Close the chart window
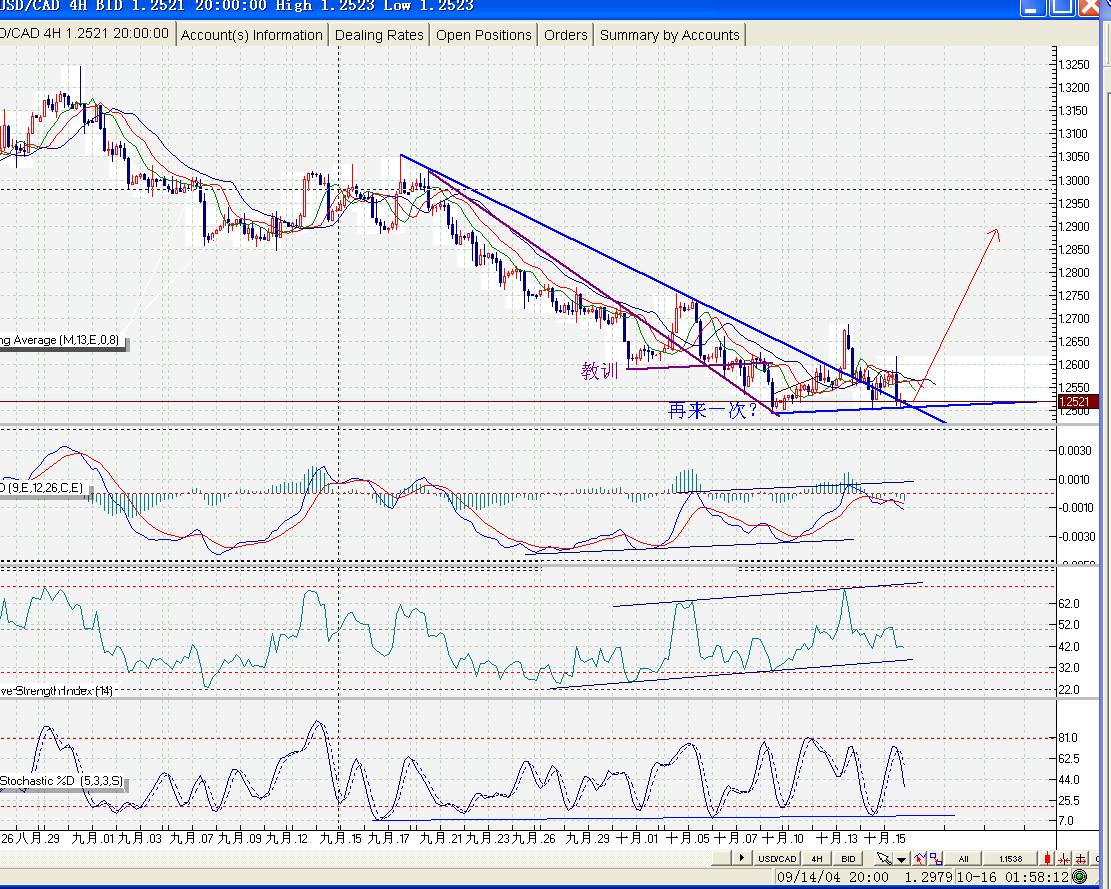Viewport: 1111px width, 889px height. [1088, 7]
